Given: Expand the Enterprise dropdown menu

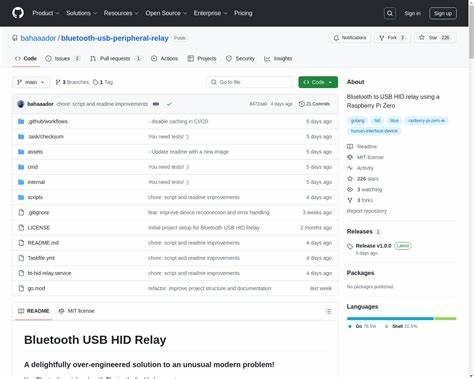Looking at the screenshot, I should pyautogui.click(x=210, y=13).
